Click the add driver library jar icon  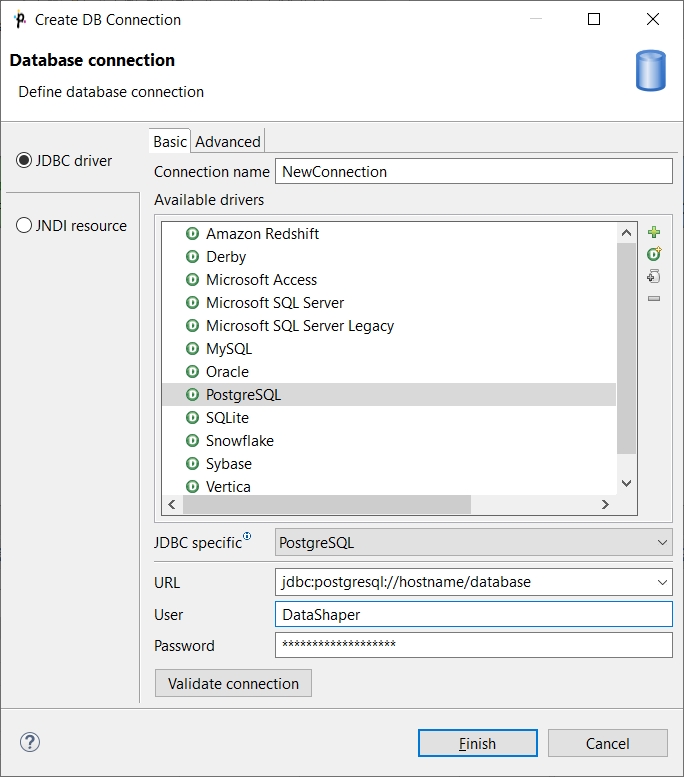(x=654, y=277)
